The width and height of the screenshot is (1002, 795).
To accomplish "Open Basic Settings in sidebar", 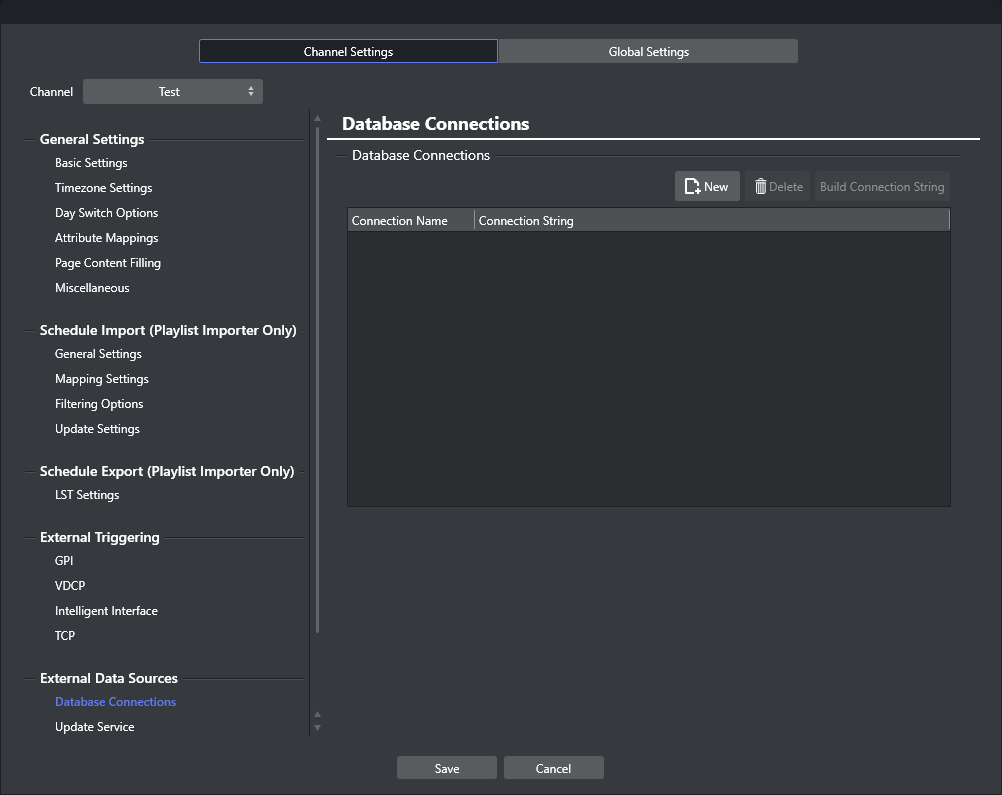I will (x=91, y=163).
